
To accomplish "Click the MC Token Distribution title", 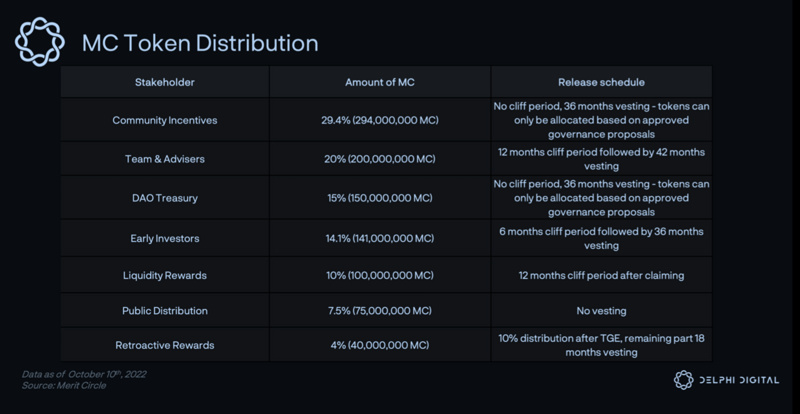I will 199,43.
